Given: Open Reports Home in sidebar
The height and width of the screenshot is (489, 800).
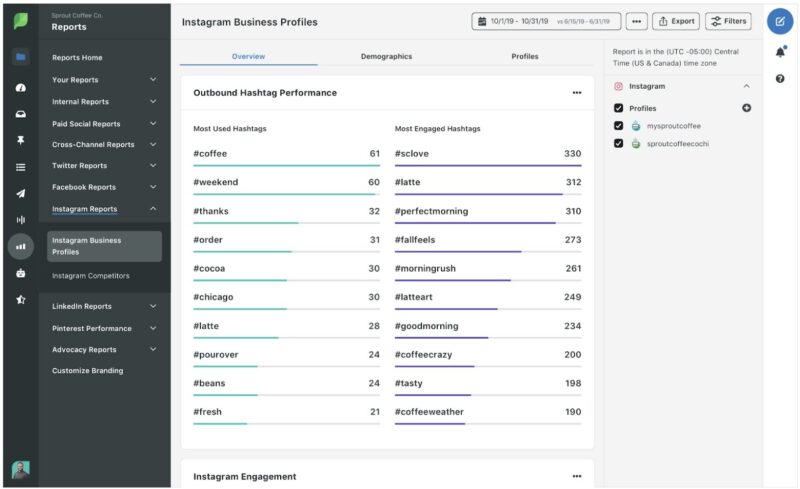Looking at the screenshot, I should [x=77, y=58].
